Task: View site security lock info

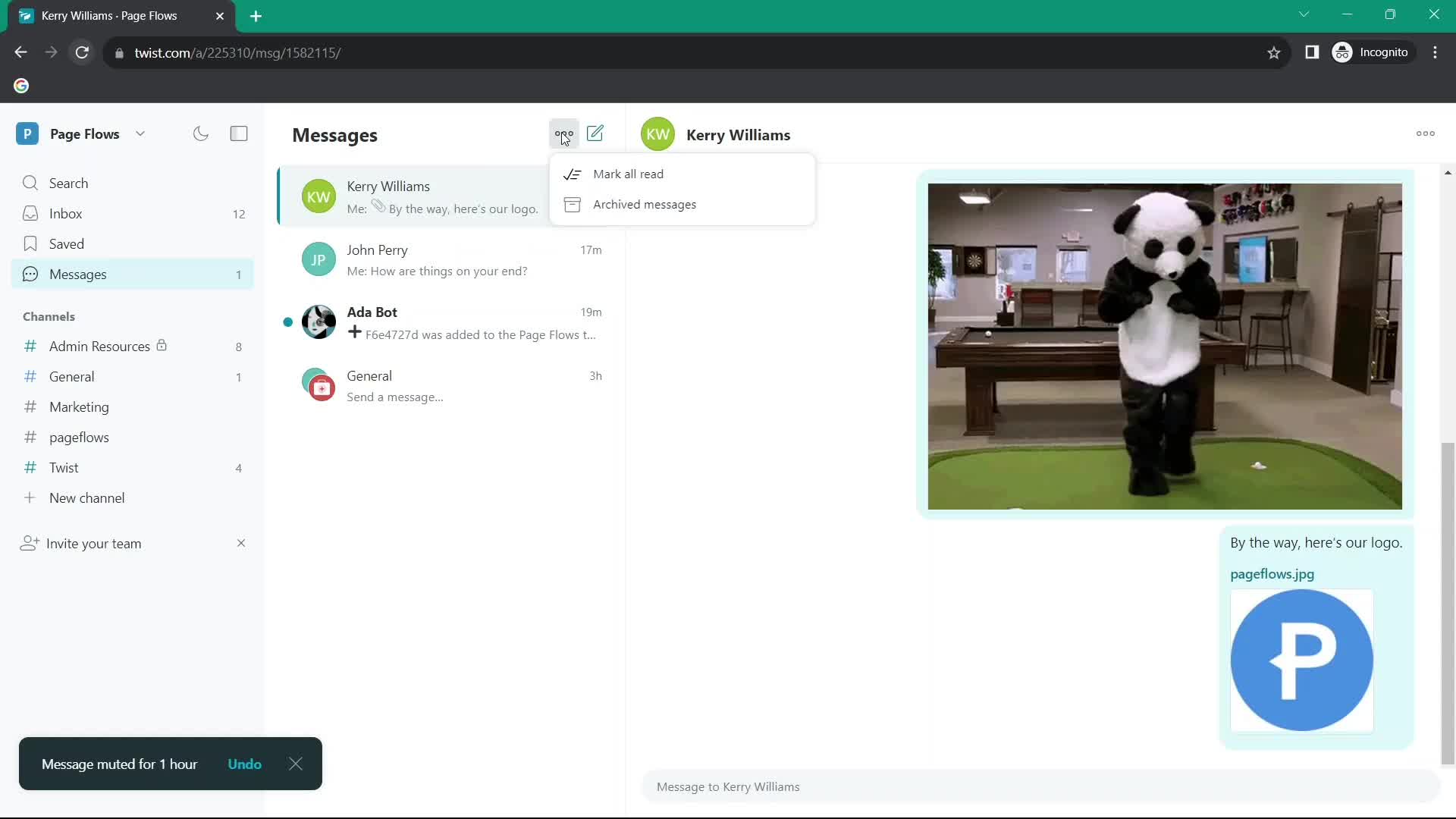Action: click(119, 53)
